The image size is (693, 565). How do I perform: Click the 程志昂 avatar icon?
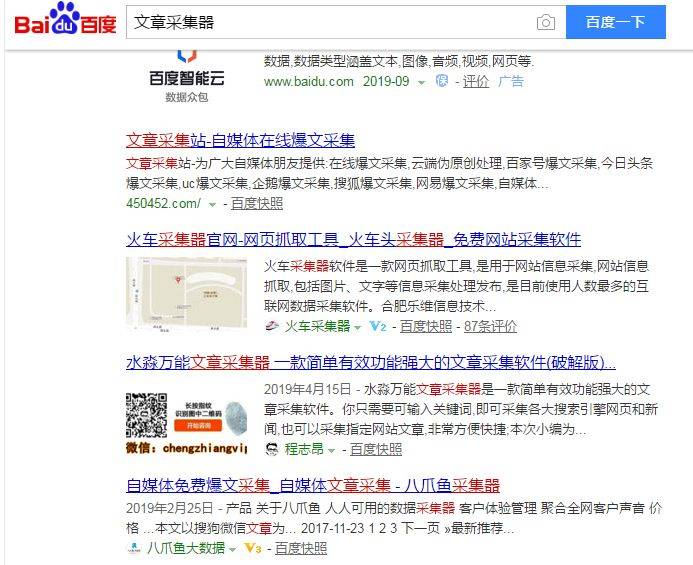pyautogui.click(x=272, y=449)
